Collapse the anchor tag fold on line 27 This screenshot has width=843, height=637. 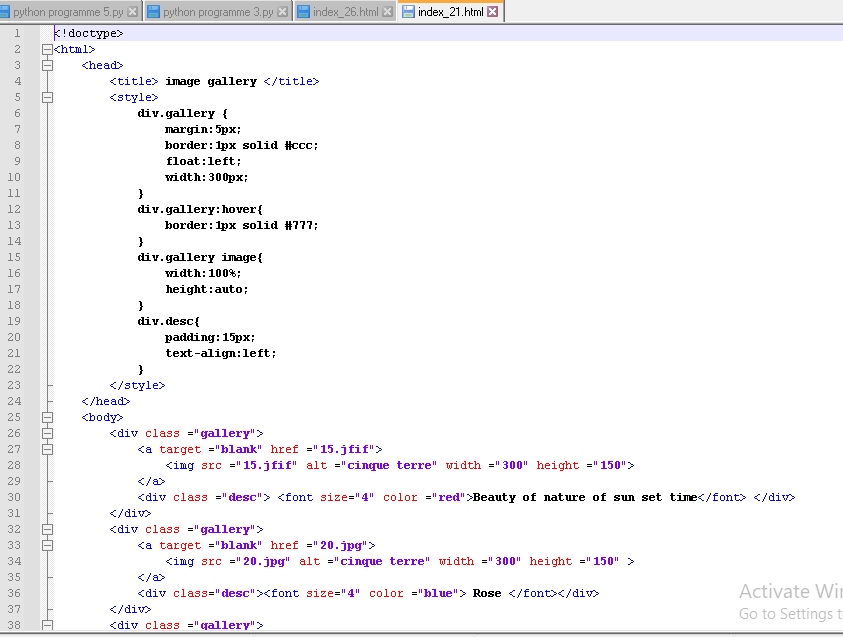click(47, 449)
